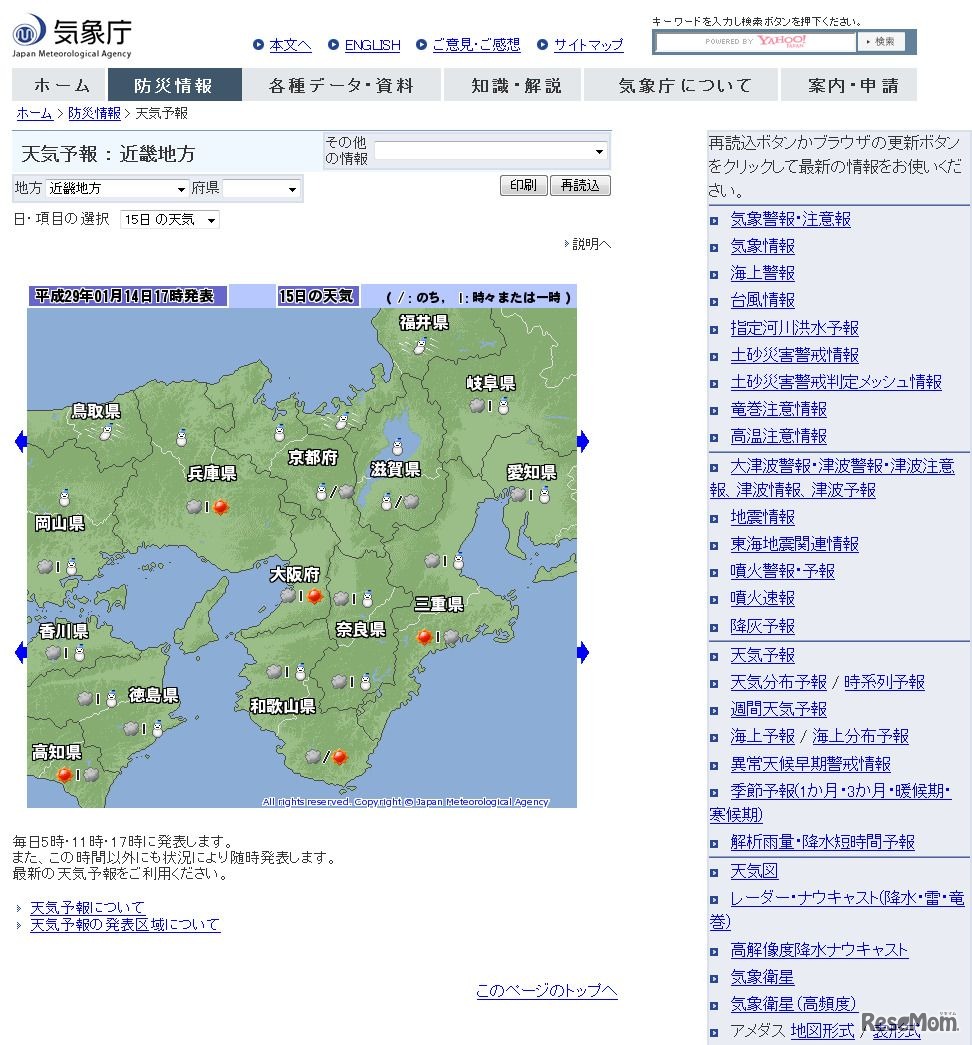Click the sun icon under 大阪府
972x1045 pixels.
tap(315, 595)
